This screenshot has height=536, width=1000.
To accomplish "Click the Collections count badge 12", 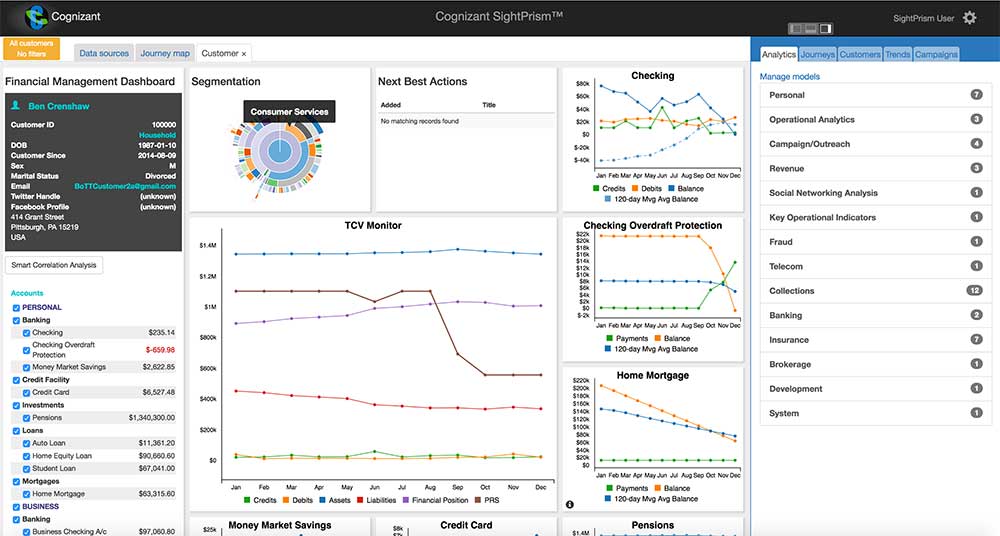I will (974, 290).
